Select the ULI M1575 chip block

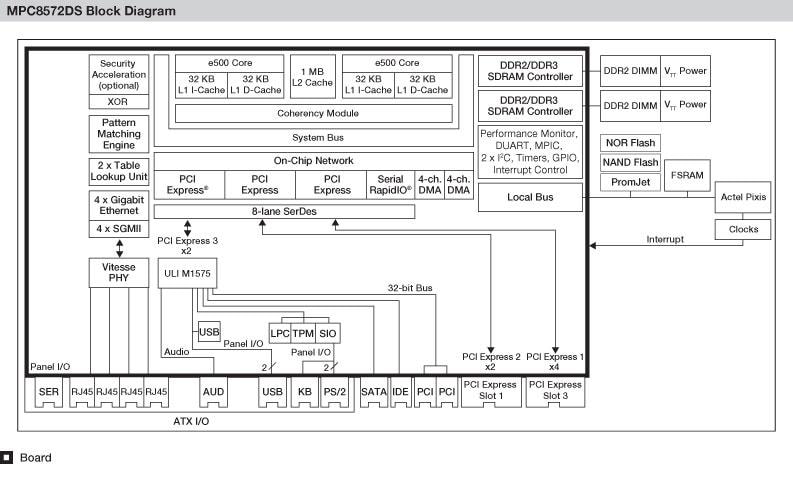[x=185, y=273]
